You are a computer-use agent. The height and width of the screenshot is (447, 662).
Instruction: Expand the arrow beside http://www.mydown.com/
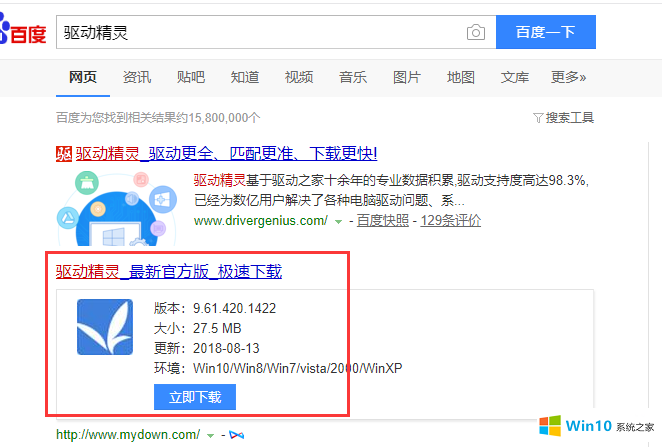(210, 435)
